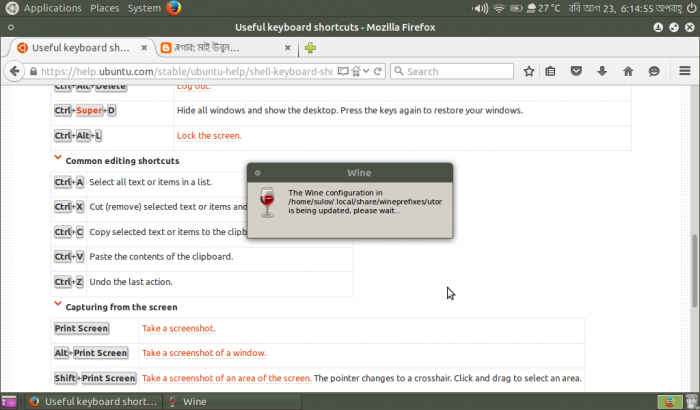Open a new tab with green plus
The width and height of the screenshot is (700, 410).
[x=310, y=48]
